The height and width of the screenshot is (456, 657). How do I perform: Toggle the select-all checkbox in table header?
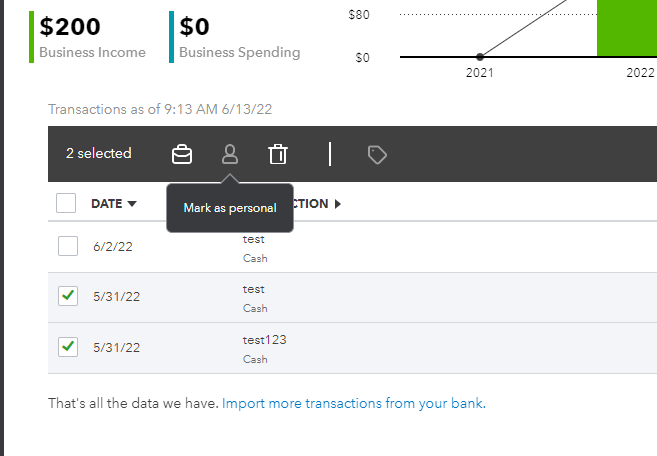pos(67,203)
